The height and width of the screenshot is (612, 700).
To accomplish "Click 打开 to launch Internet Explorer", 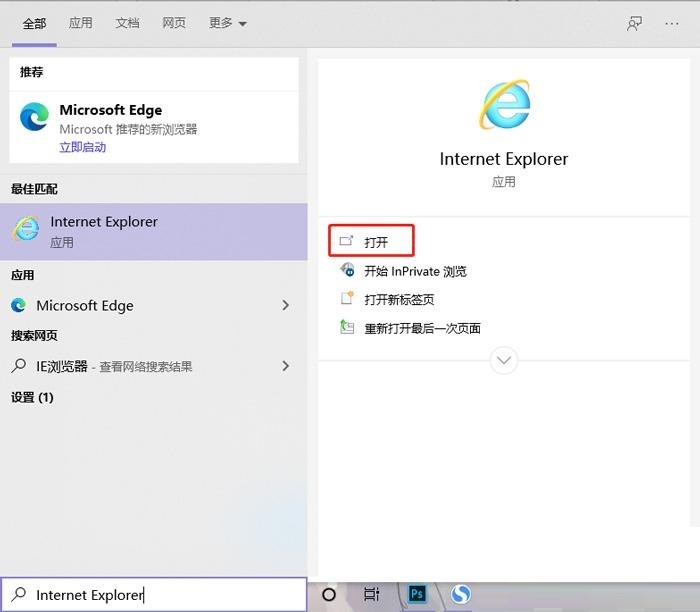I will [375, 242].
